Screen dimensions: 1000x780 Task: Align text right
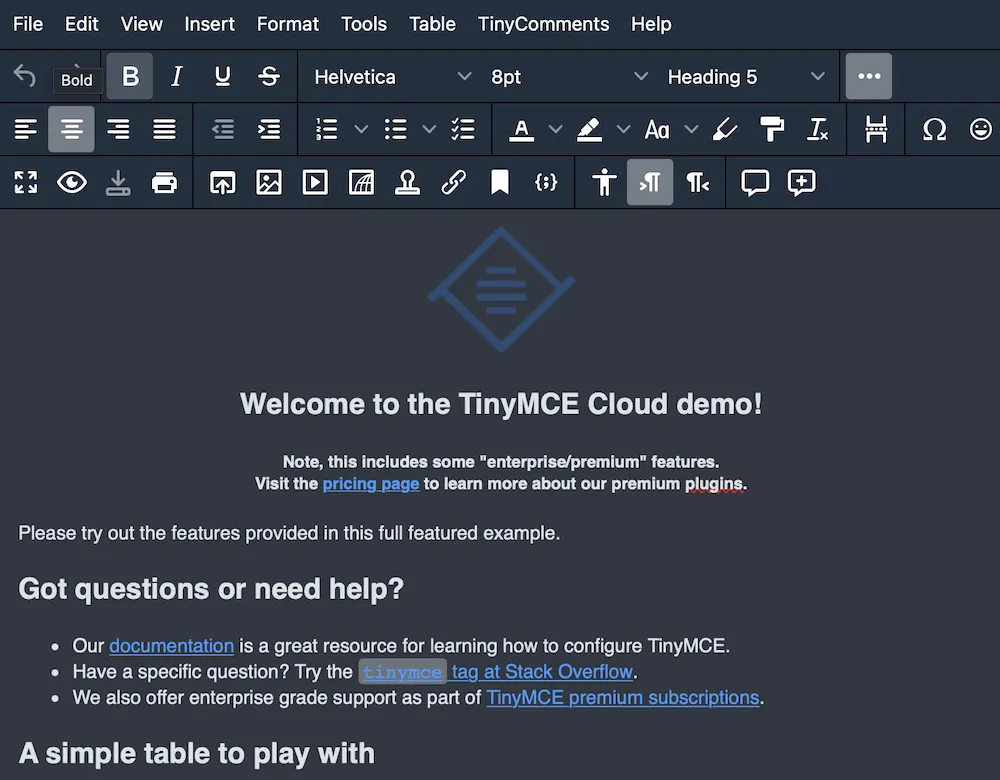point(118,129)
